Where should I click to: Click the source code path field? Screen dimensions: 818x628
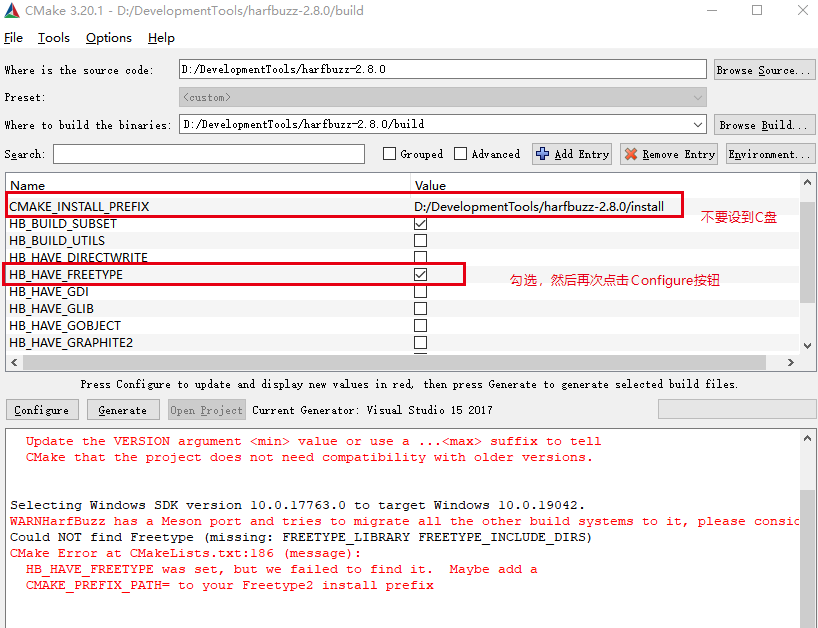coord(442,69)
